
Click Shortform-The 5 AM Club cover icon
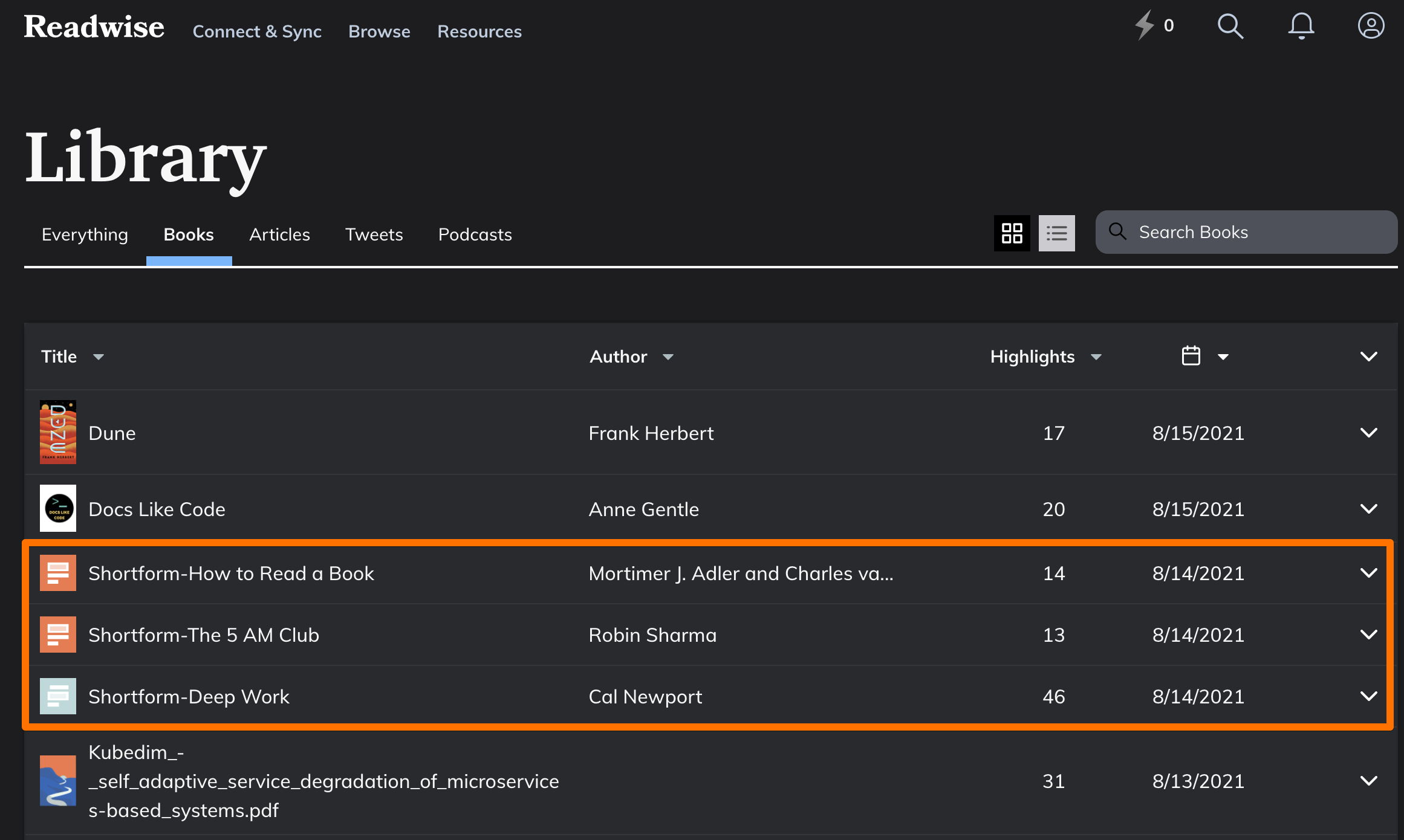(x=58, y=635)
